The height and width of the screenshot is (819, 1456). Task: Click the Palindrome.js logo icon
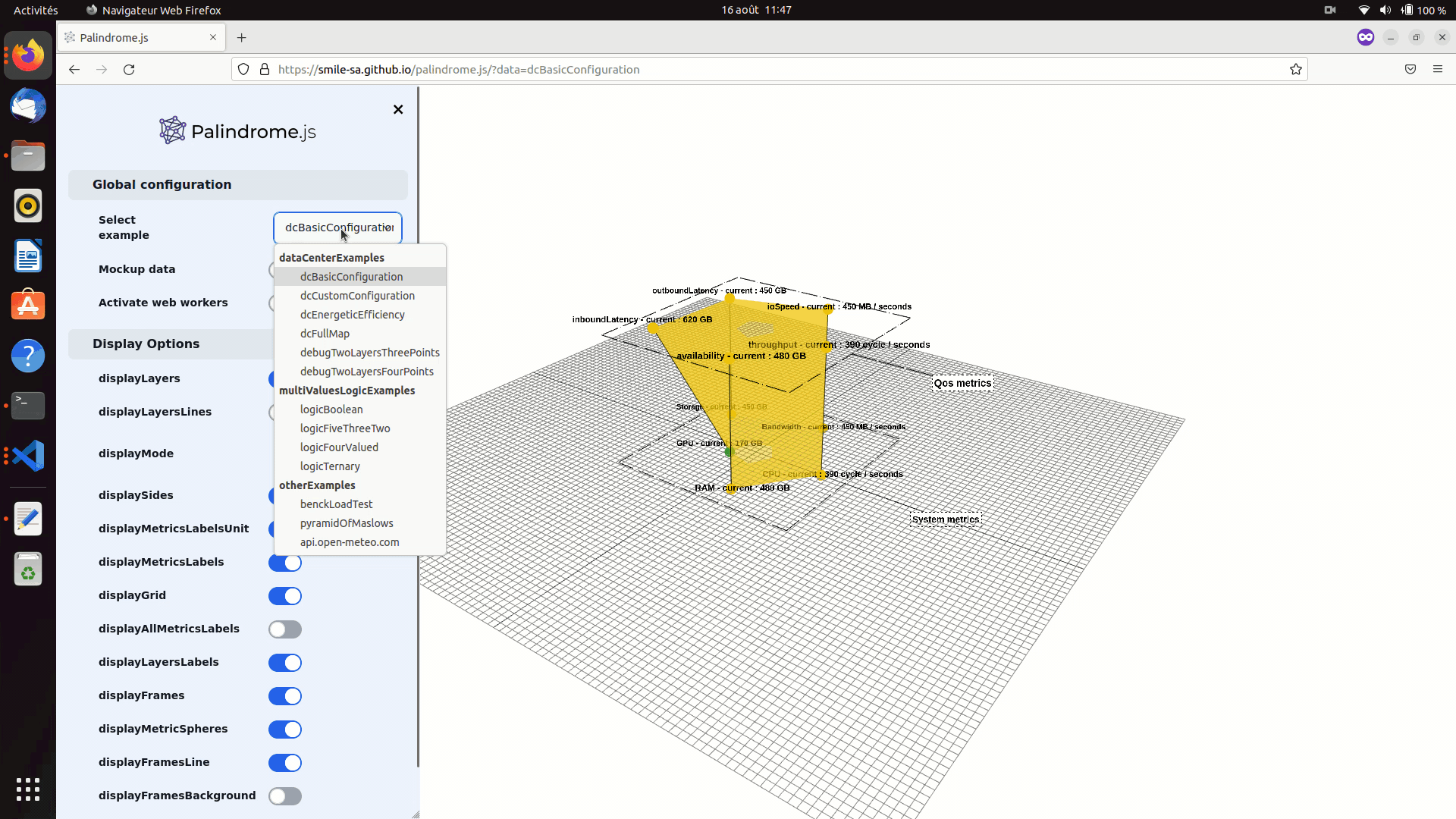pos(172,130)
